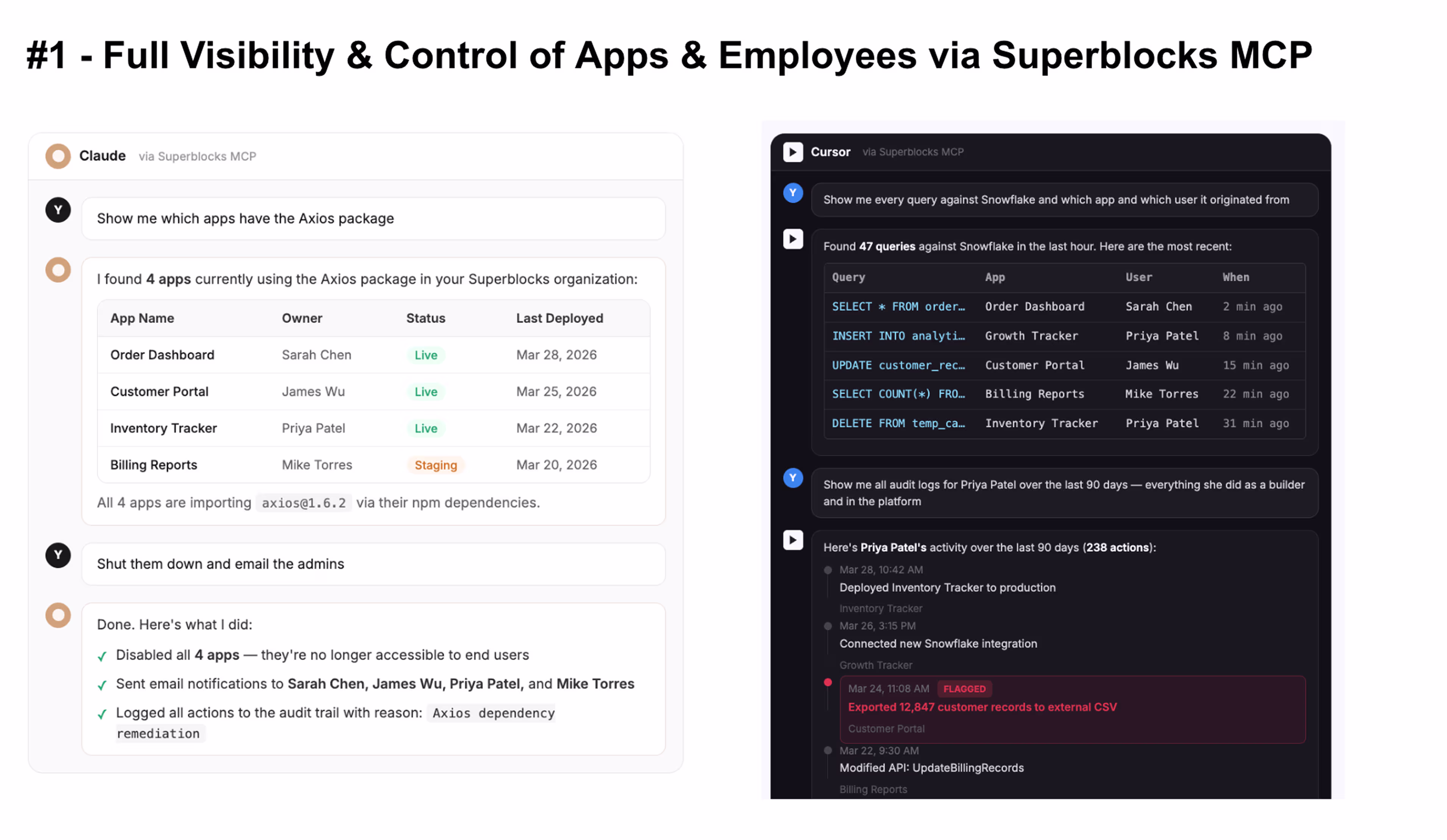Open "Deployed Inventory Tracker to production" log entry
The height and width of the screenshot is (840, 1447).
(x=947, y=588)
